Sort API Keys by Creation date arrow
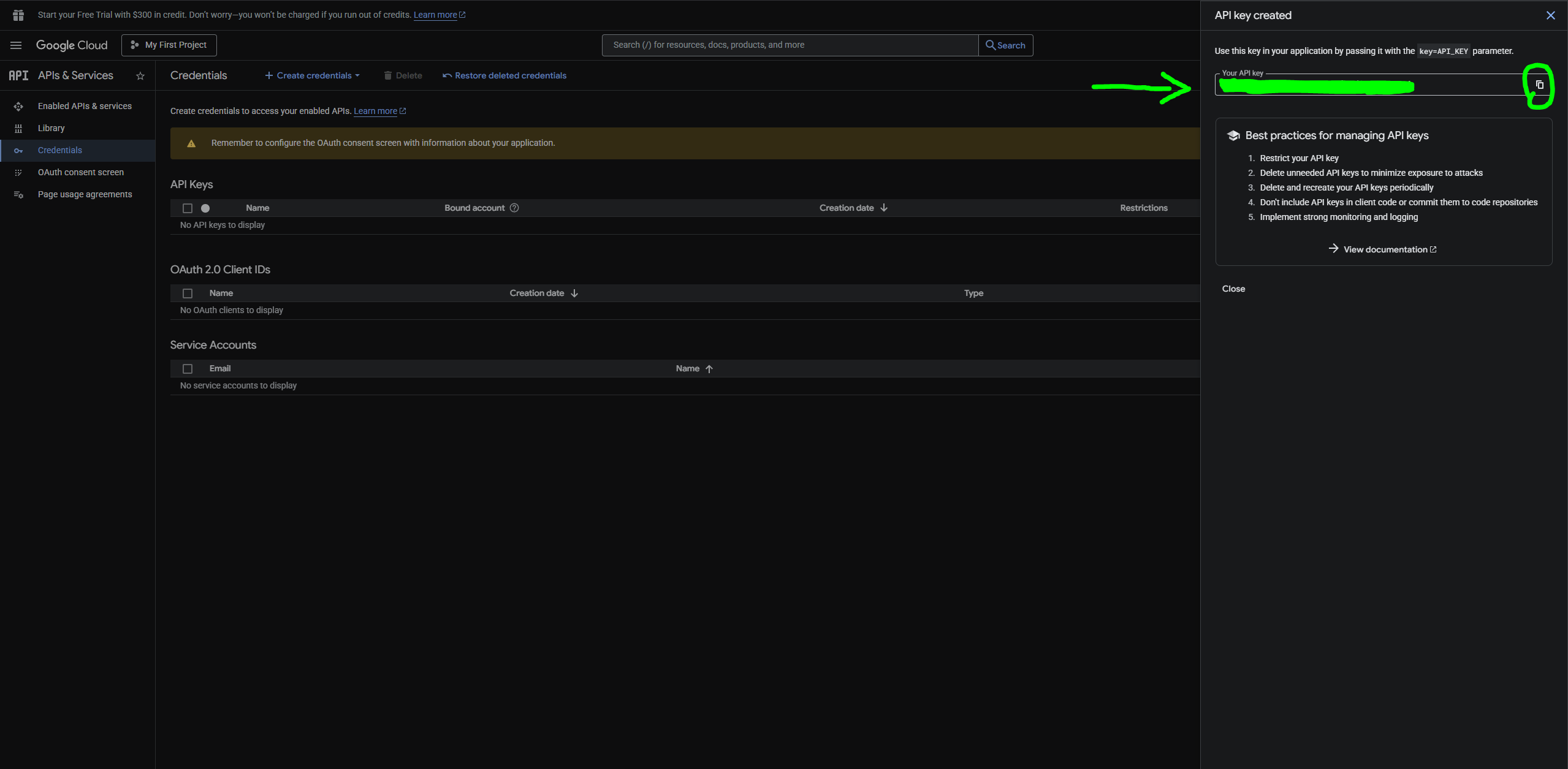The height and width of the screenshot is (769, 1568). tap(883, 208)
